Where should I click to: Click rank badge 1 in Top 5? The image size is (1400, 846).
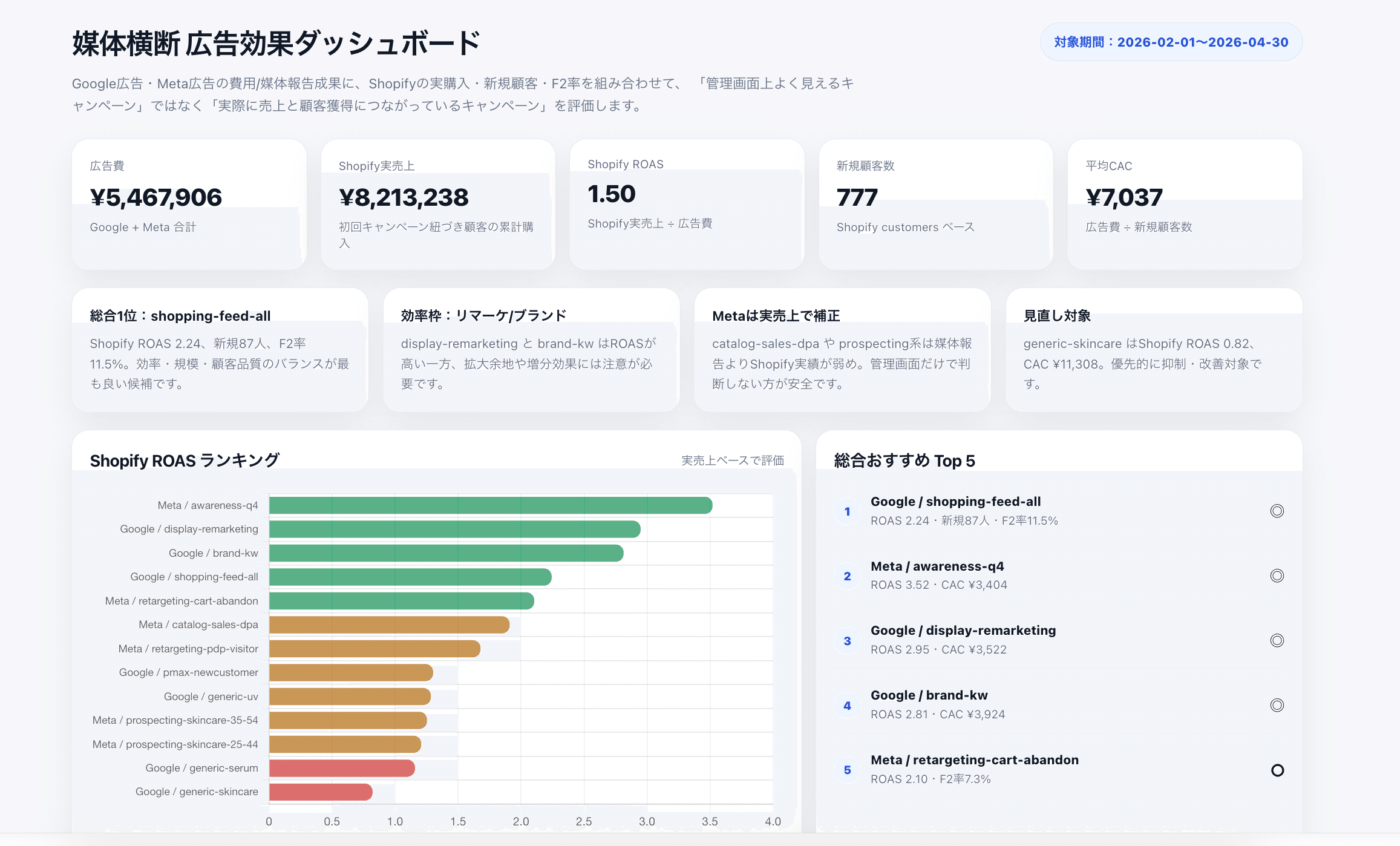pyautogui.click(x=847, y=511)
